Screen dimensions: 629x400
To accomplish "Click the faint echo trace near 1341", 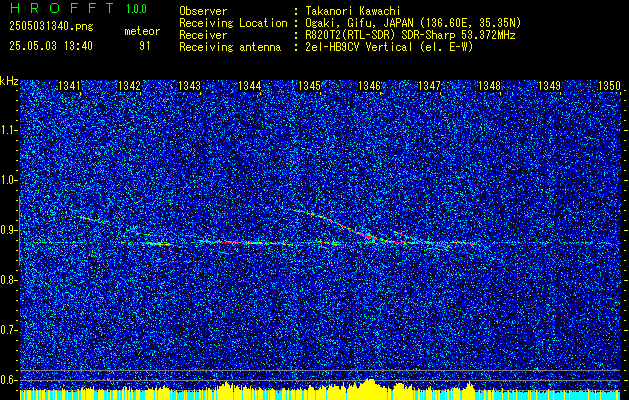I will (x=92, y=219).
